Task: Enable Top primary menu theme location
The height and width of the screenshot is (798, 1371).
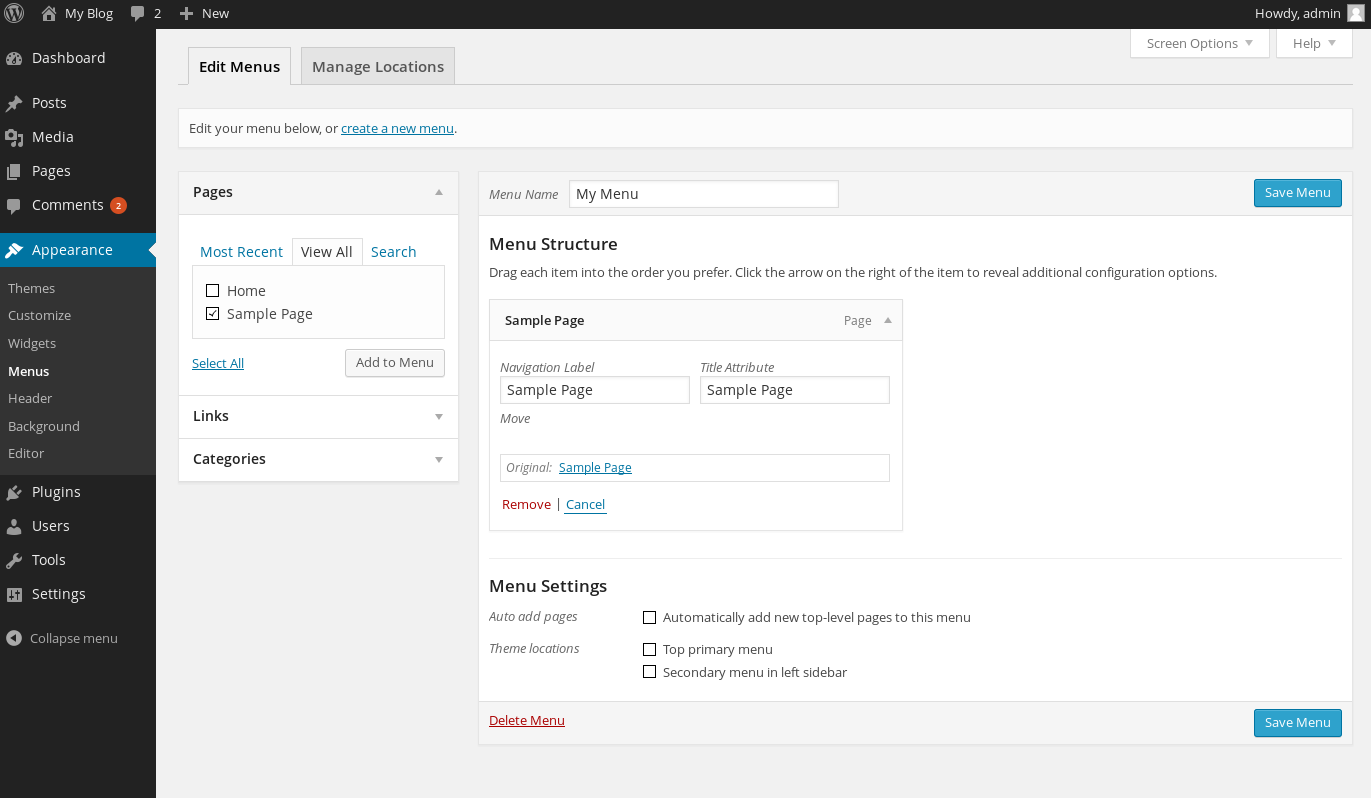Action: click(x=649, y=649)
